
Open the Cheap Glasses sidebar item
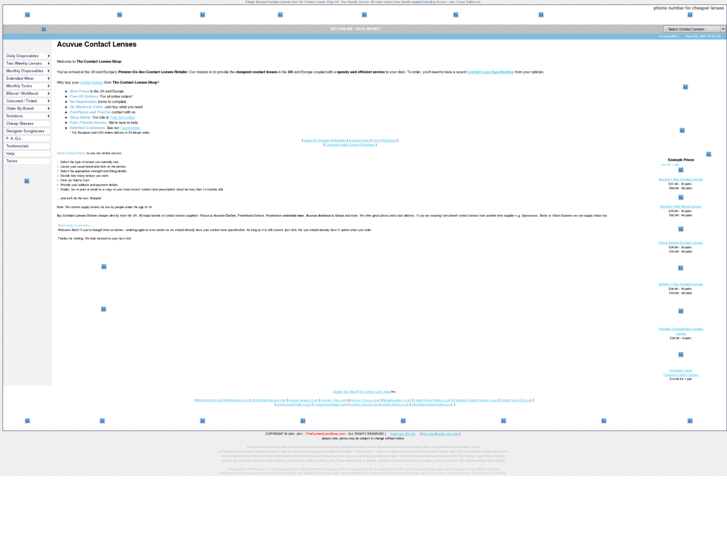[27, 123]
